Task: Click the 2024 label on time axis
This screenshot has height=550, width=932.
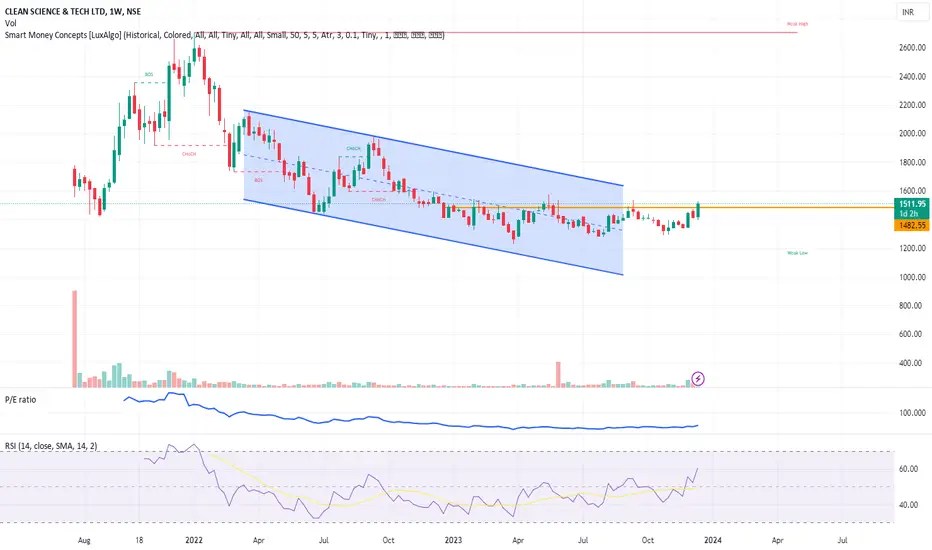Action: tap(713, 540)
